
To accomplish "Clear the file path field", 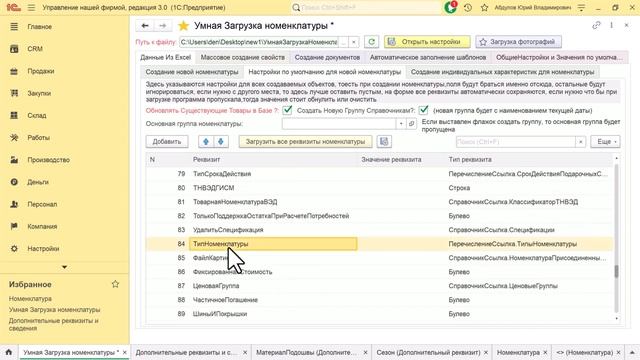I will pyautogui.click(x=354, y=42).
